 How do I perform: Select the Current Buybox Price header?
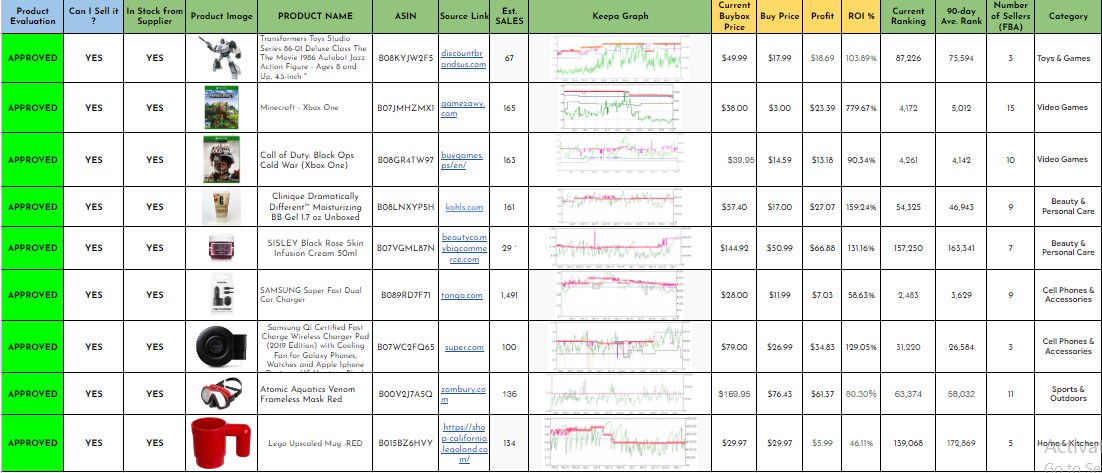click(x=734, y=16)
